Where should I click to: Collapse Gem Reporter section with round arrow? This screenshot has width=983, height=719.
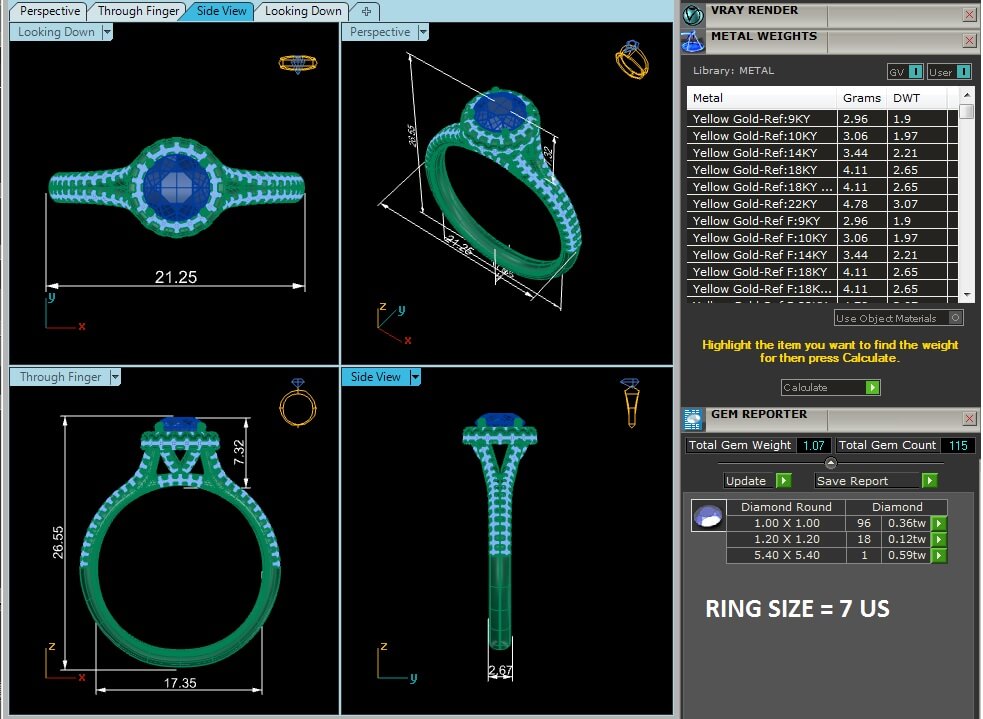tap(830, 463)
